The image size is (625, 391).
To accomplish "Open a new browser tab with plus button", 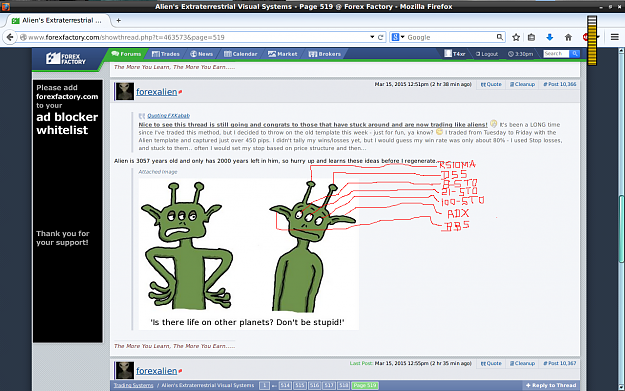I will (118, 20).
